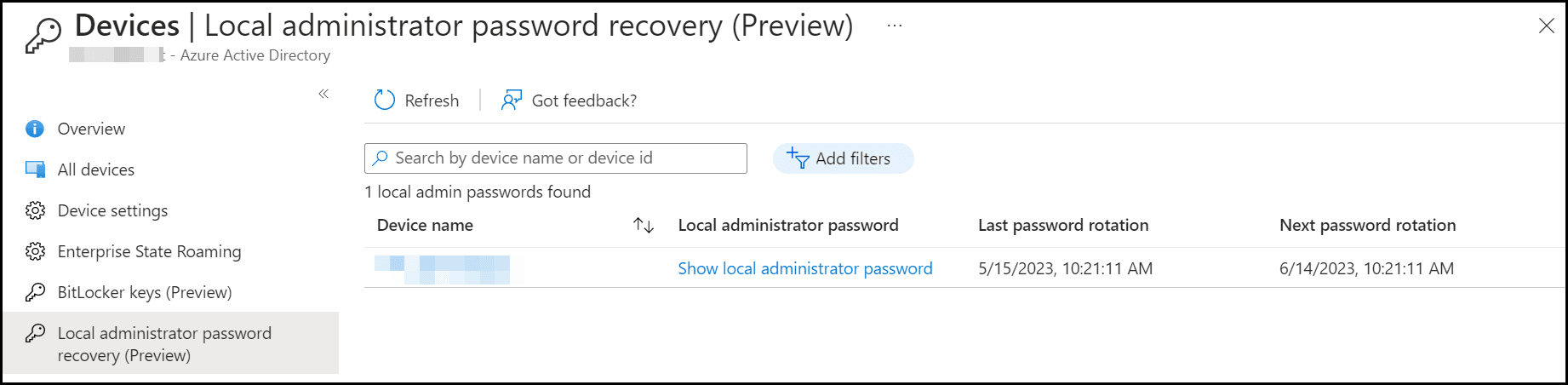Click the blurred device name entry
Image resolution: width=1568 pixels, height=385 pixels.
click(x=443, y=268)
